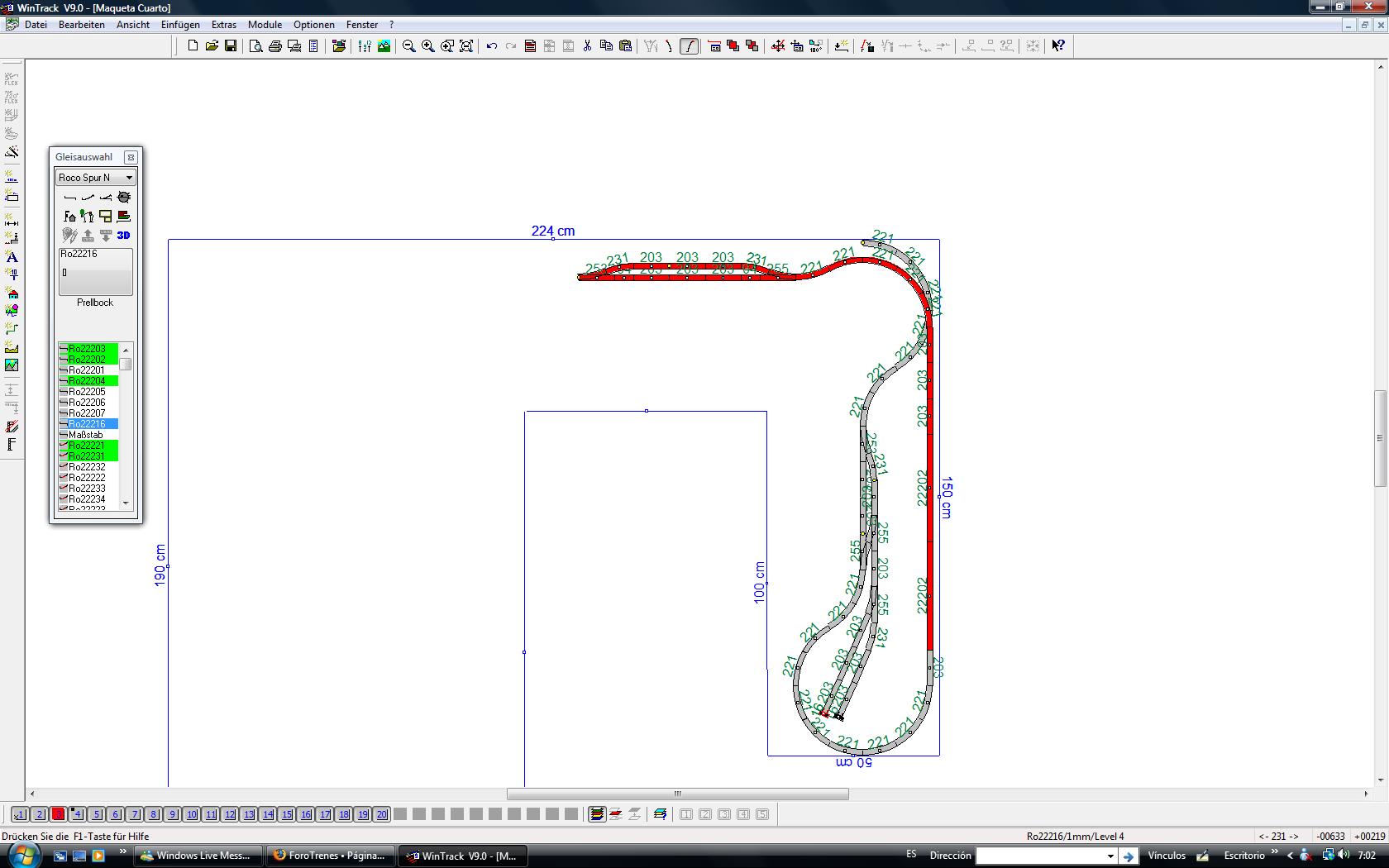Image resolution: width=1389 pixels, height=868 pixels.
Task: Click the zoom in magnifier icon
Action: 427,46
